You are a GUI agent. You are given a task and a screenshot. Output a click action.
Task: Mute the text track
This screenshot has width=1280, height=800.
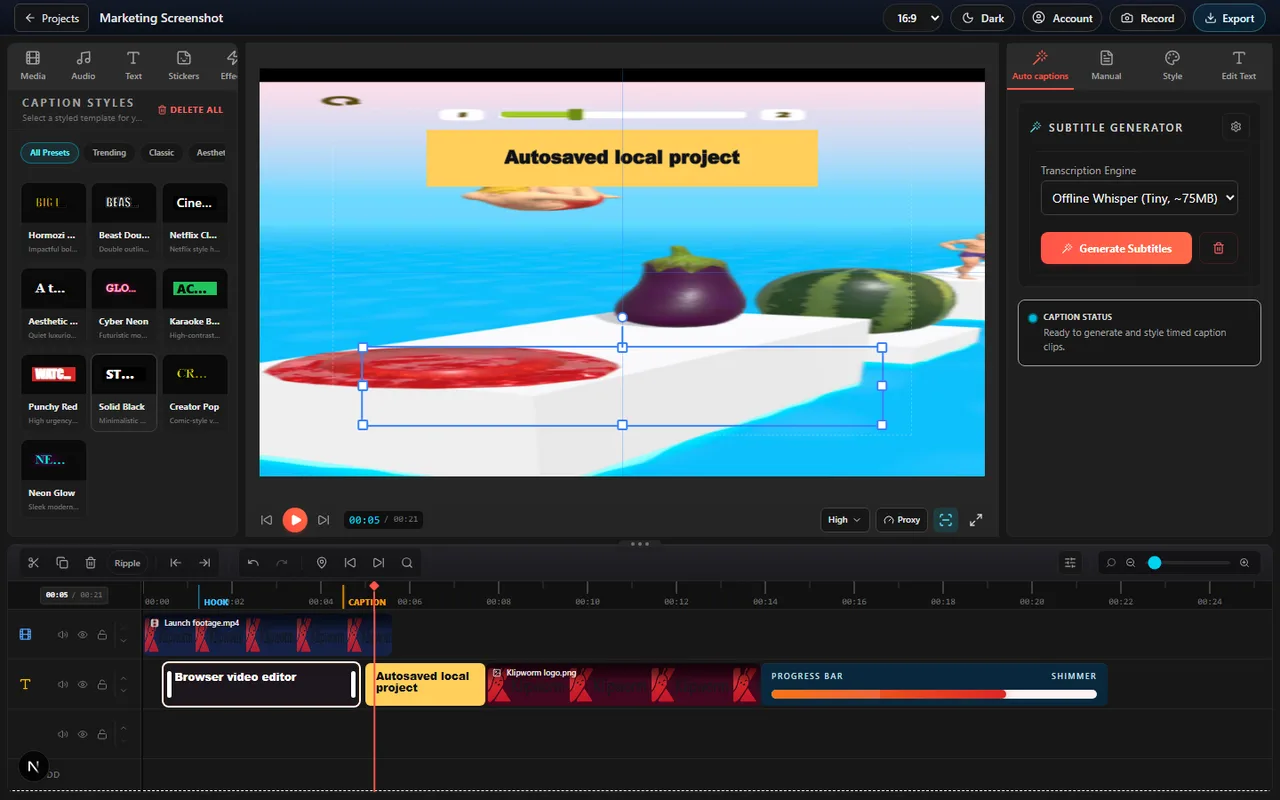[x=63, y=685]
